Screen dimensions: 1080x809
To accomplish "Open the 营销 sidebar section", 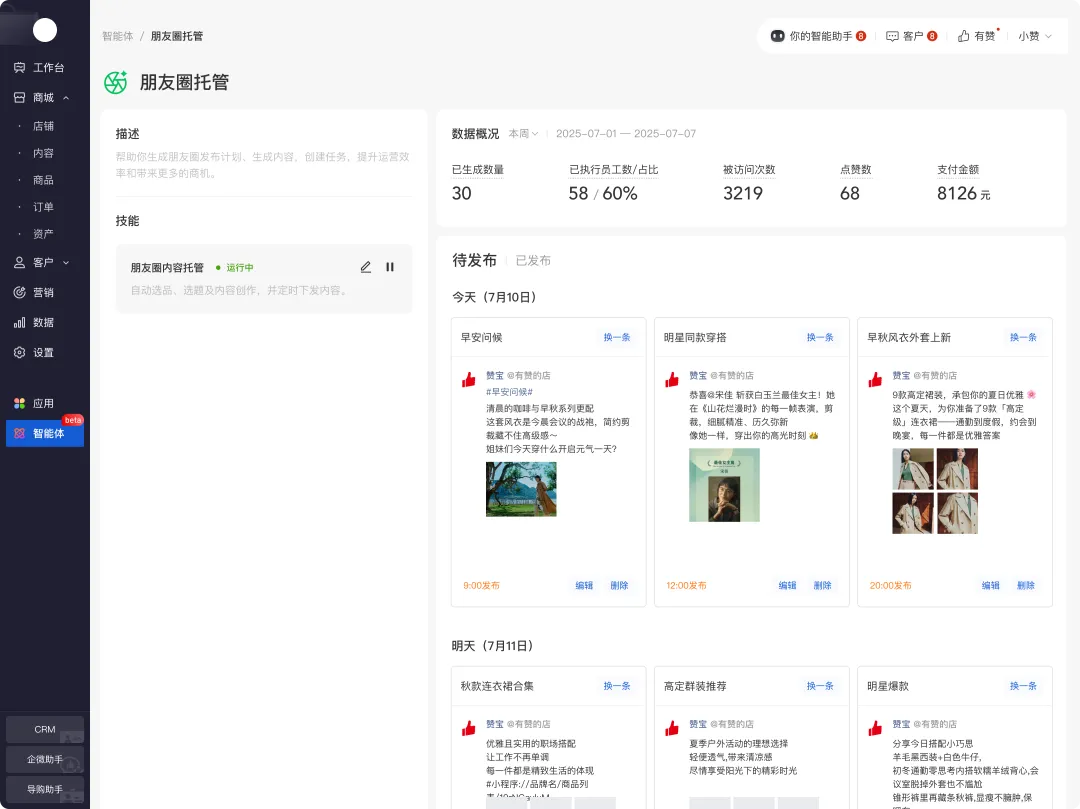I will [43, 293].
